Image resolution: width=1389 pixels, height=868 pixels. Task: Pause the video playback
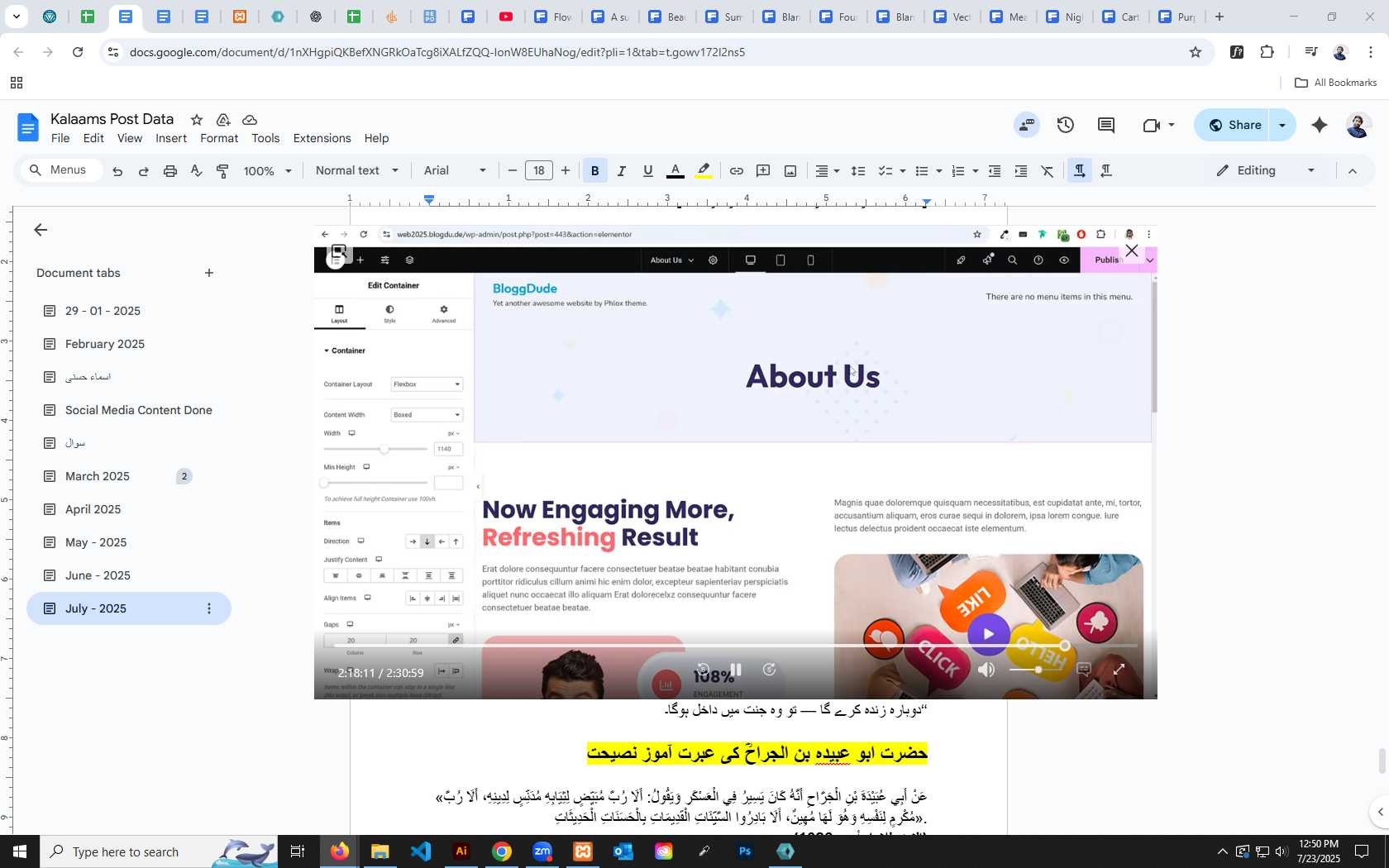(735, 670)
